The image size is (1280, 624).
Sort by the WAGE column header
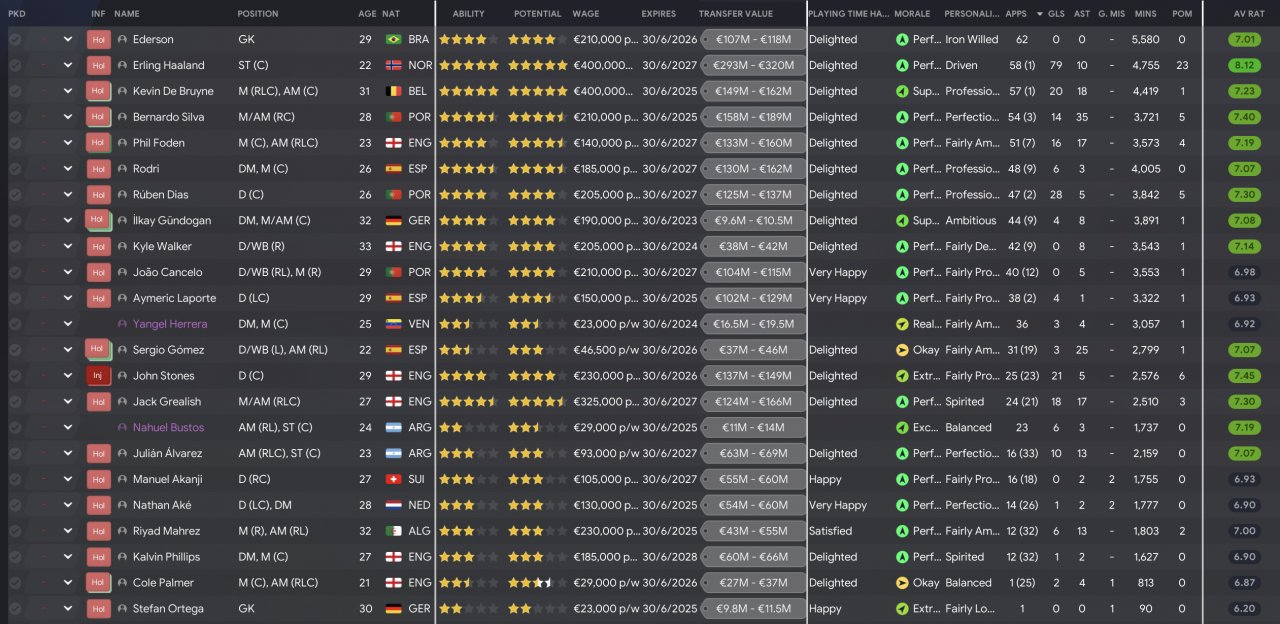coord(586,14)
